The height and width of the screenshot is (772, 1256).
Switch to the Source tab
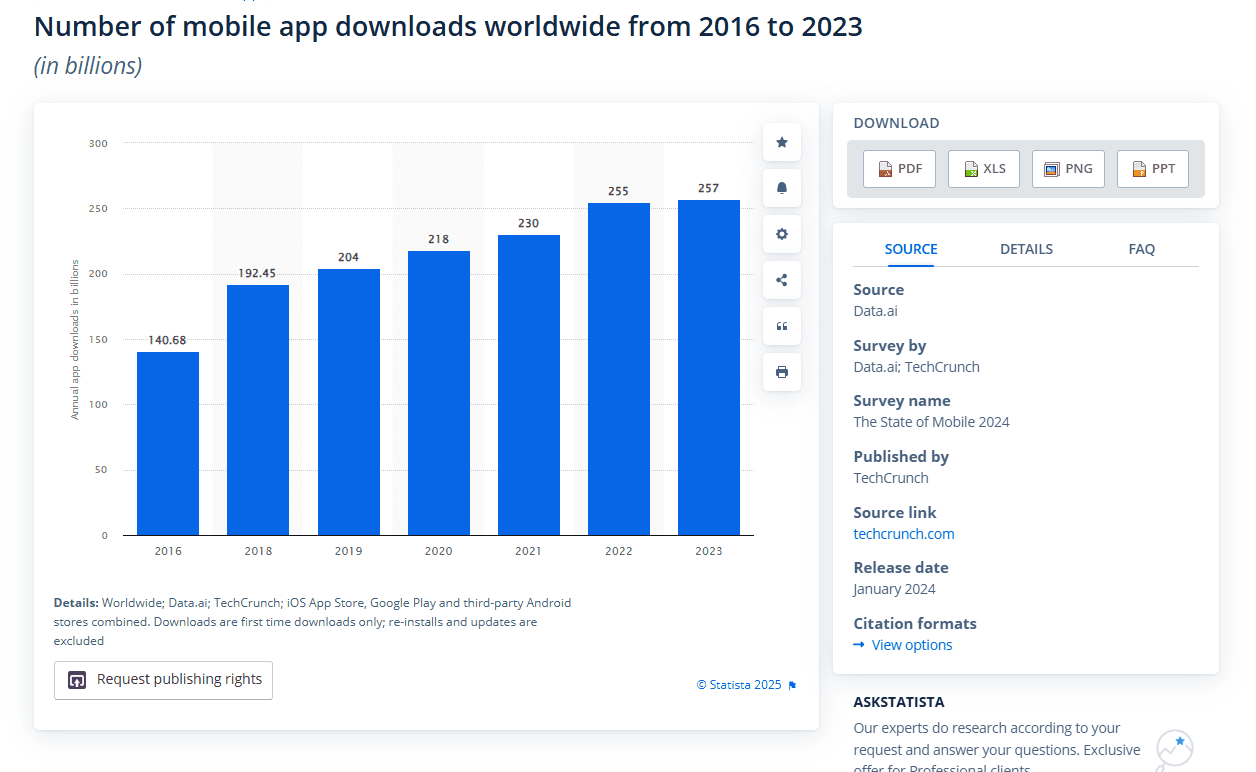pos(911,249)
